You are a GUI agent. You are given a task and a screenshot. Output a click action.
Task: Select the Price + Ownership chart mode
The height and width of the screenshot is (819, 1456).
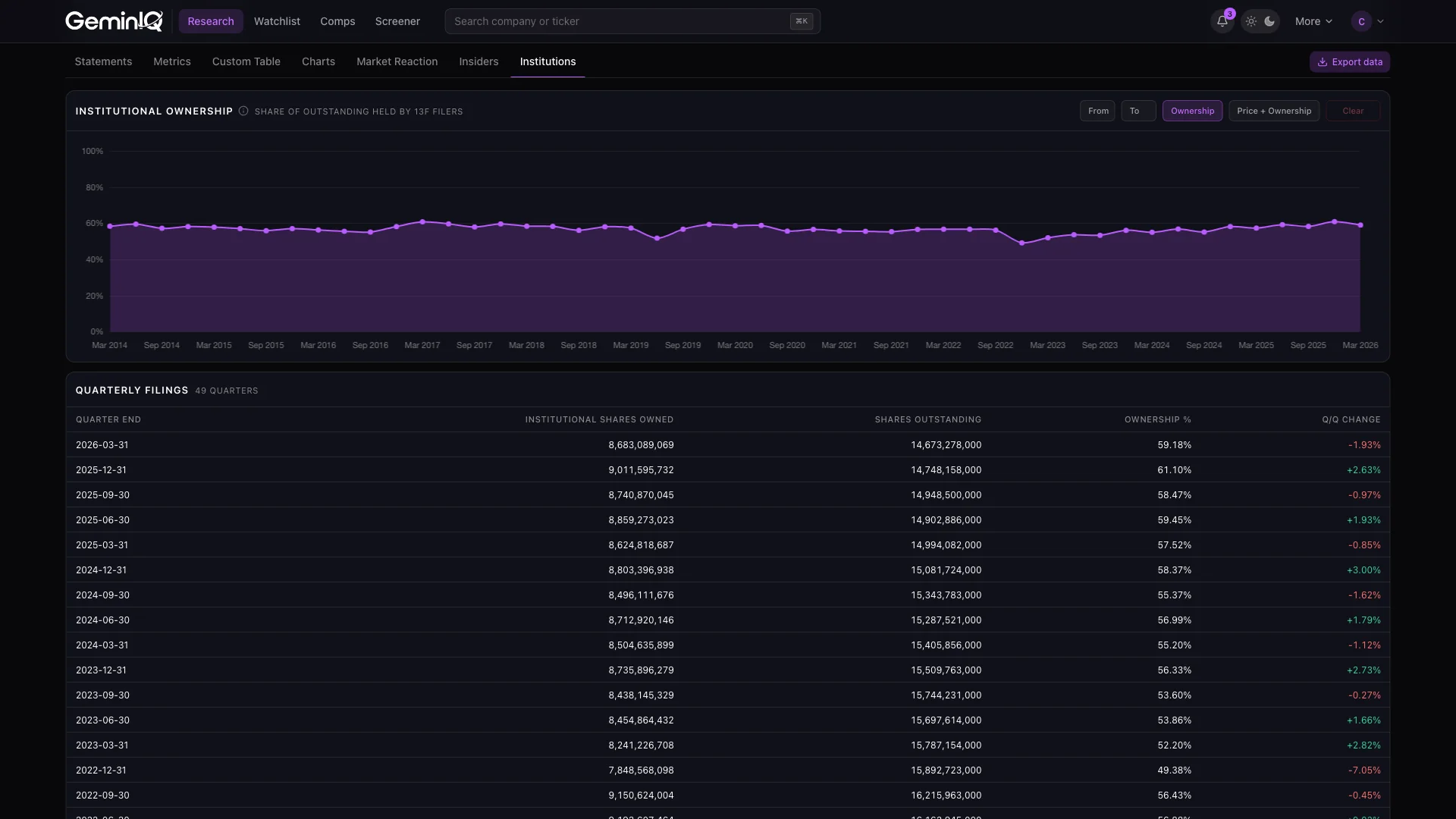point(1274,111)
